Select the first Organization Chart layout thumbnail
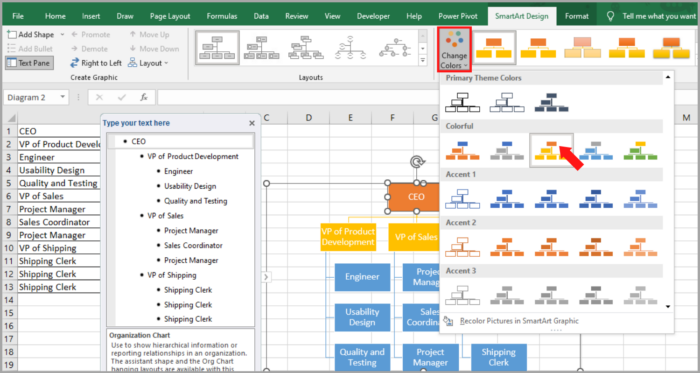Screen dimensions: 700x373 [217, 48]
